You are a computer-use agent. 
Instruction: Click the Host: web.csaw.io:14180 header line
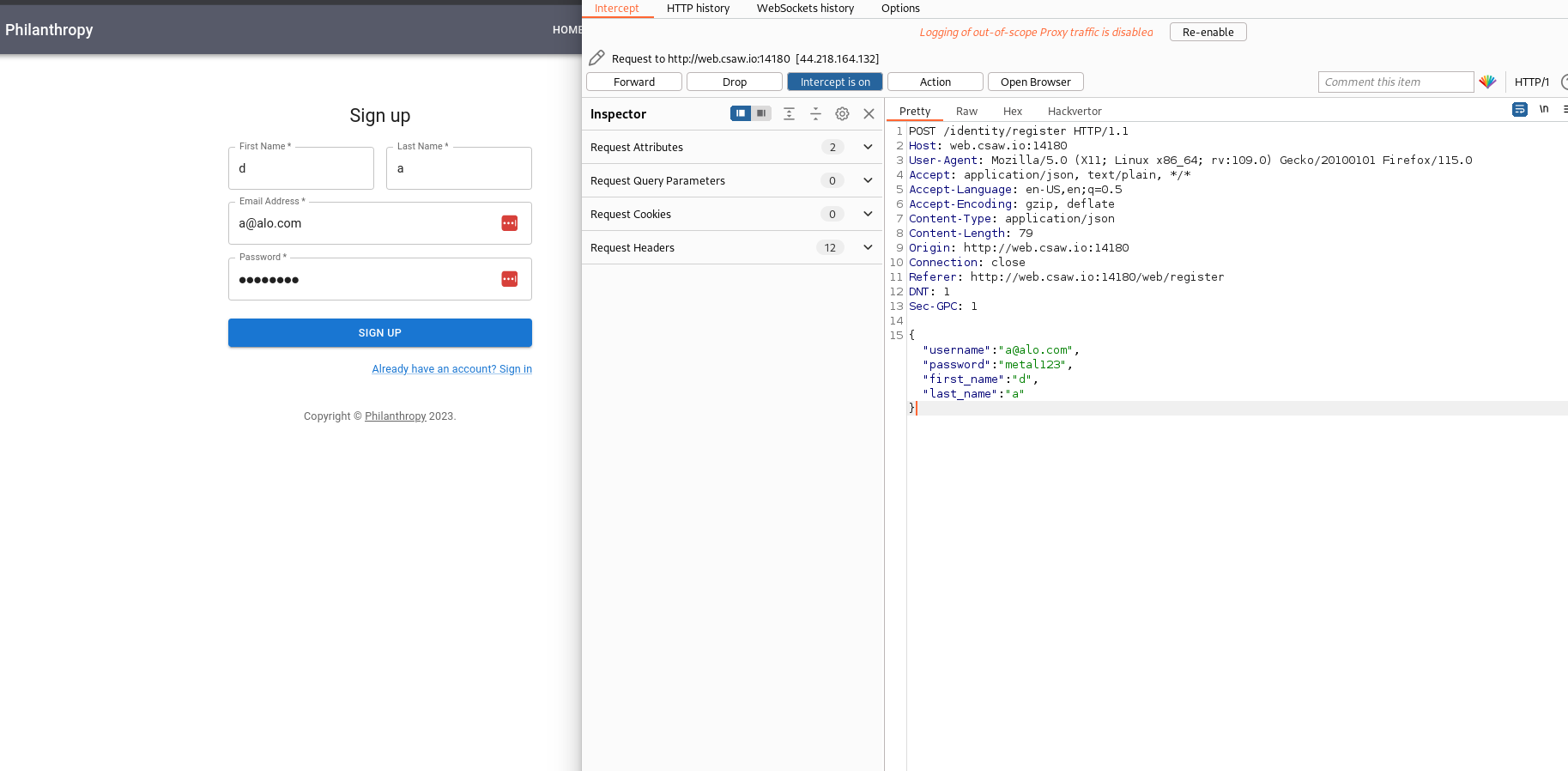pyautogui.click(x=988, y=146)
